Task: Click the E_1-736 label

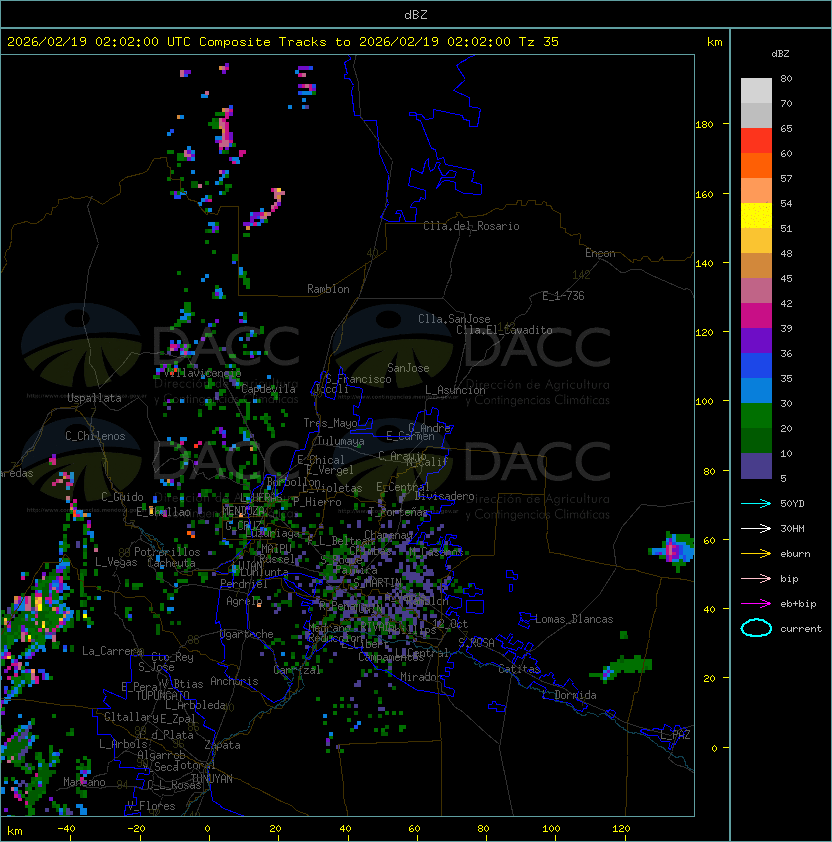Action: (563, 296)
